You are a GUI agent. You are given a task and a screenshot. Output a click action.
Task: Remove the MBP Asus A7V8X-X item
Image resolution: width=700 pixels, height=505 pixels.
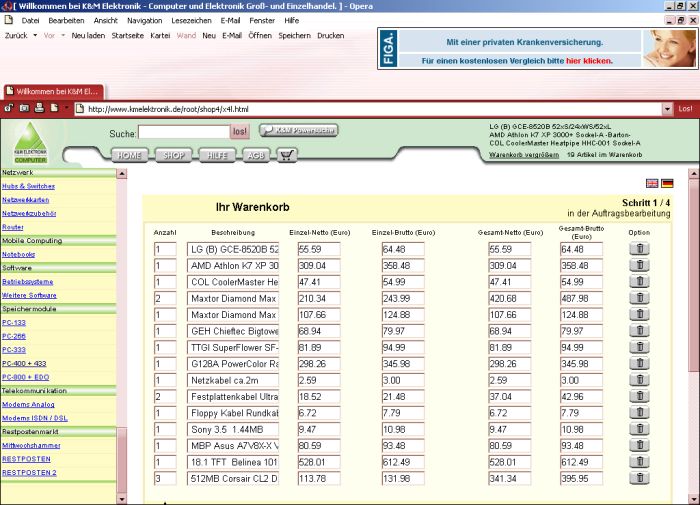click(x=639, y=445)
